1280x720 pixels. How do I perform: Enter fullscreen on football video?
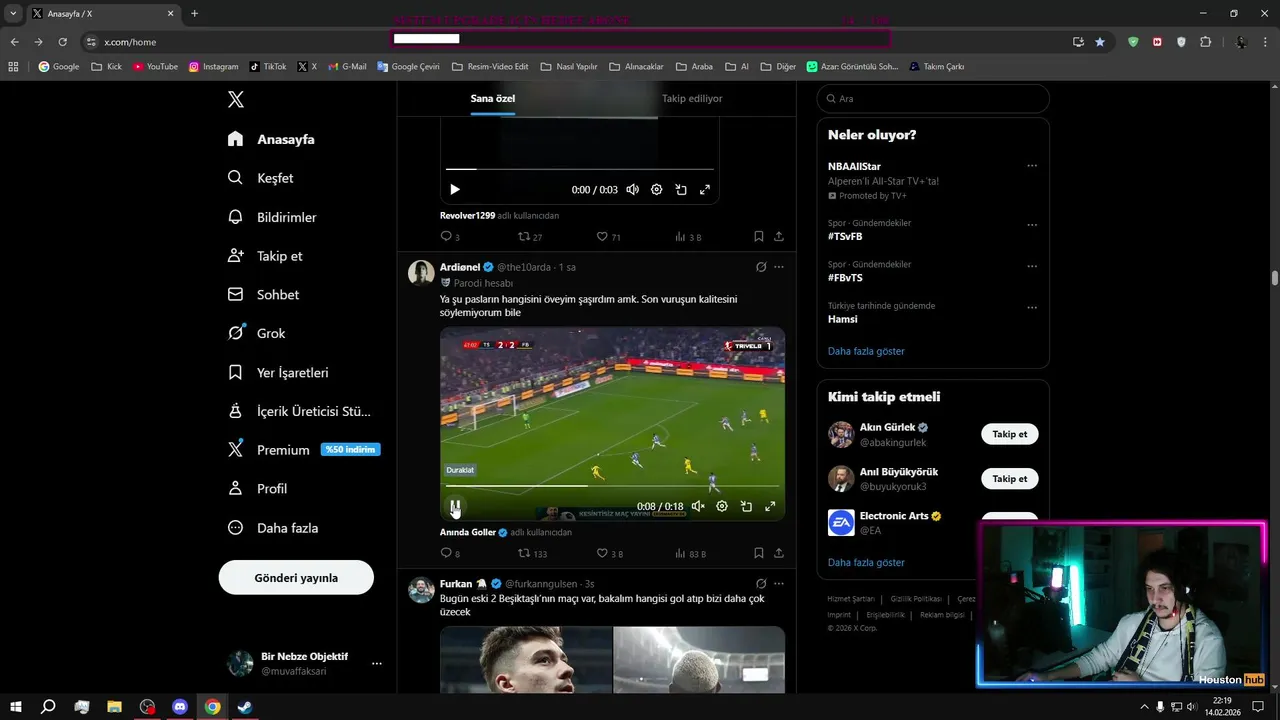pyautogui.click(x=770, y=506)
